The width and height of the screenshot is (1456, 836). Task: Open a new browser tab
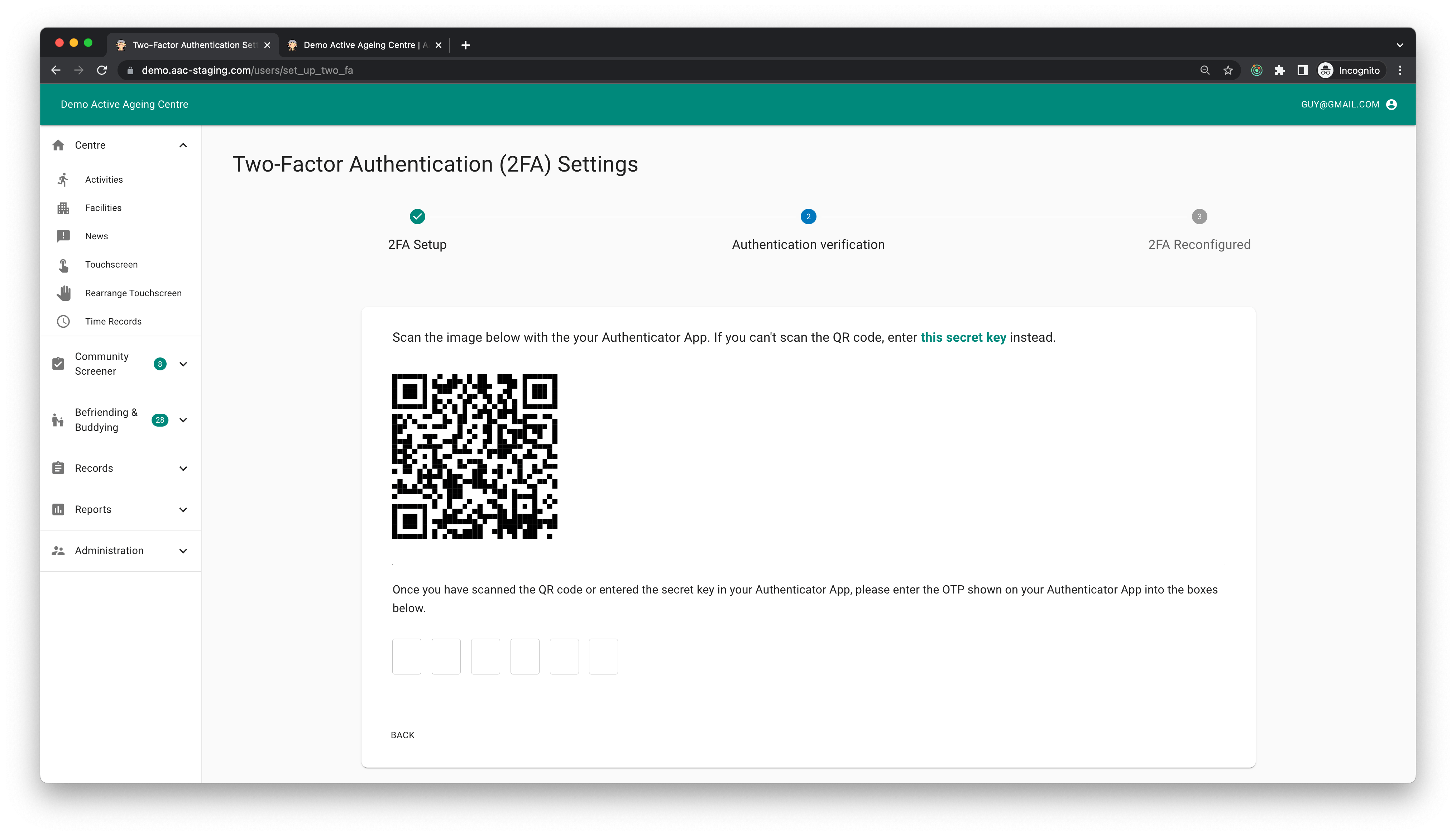pos(466,45)
